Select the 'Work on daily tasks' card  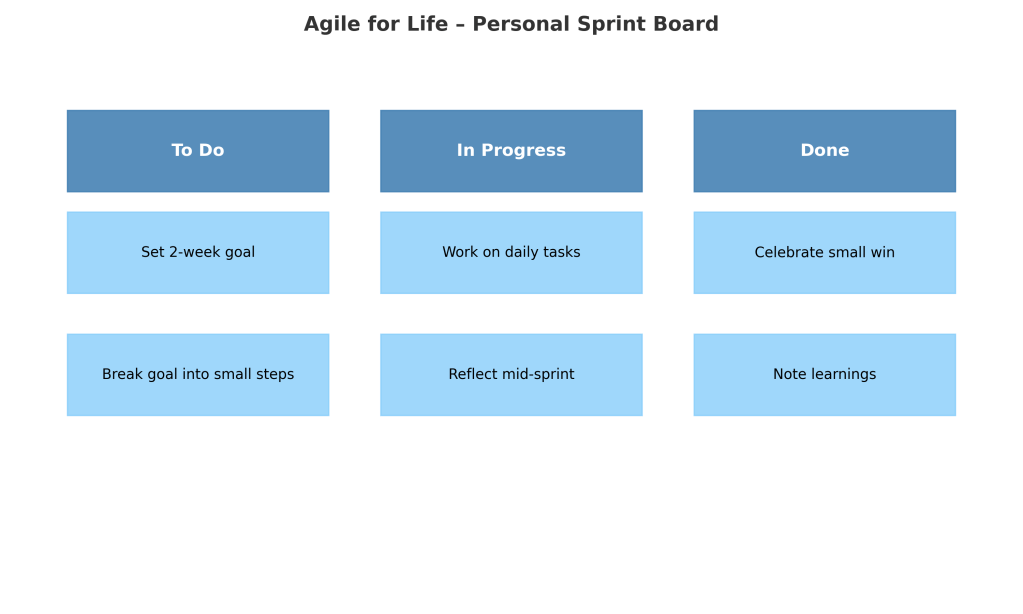[x=511, y=253]
